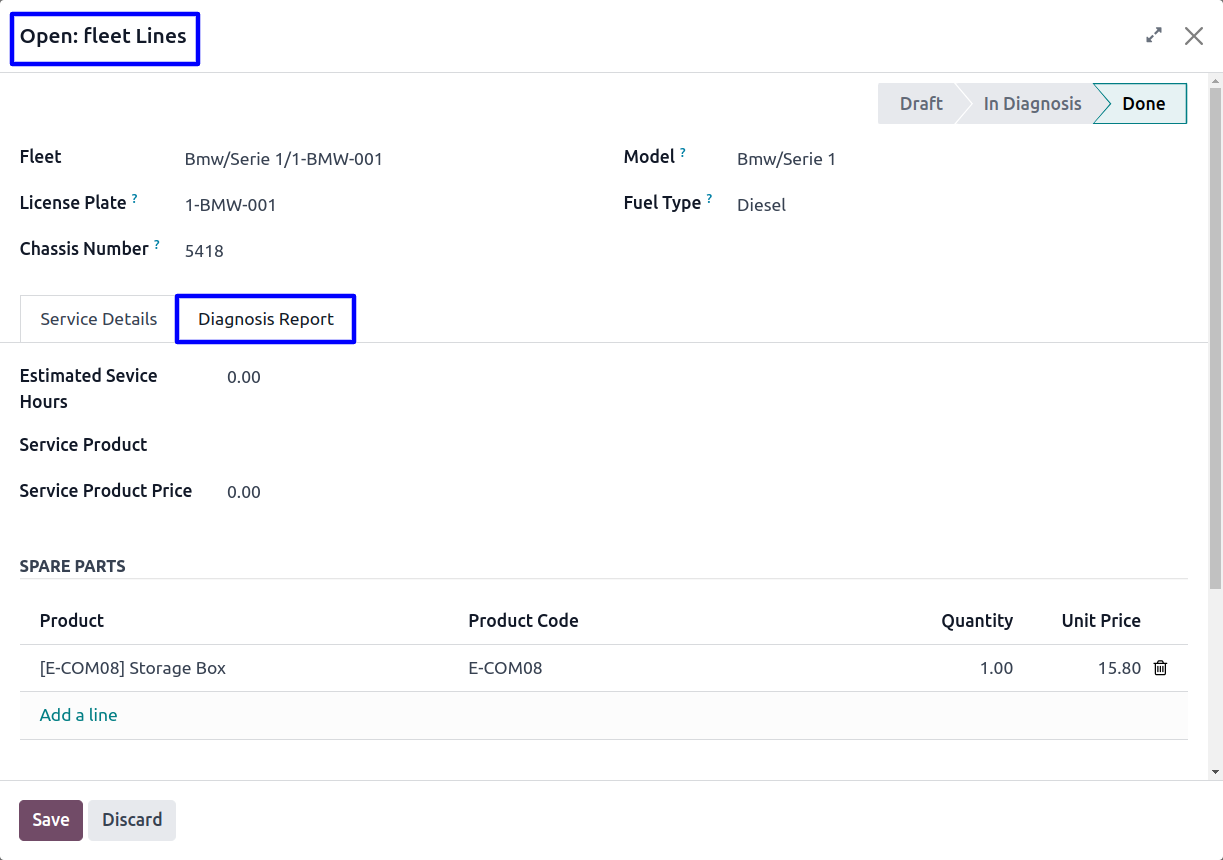This screenshot has width=1223, height=860.
Task: Save the fleet line record
Action: [x=50, y=820]
